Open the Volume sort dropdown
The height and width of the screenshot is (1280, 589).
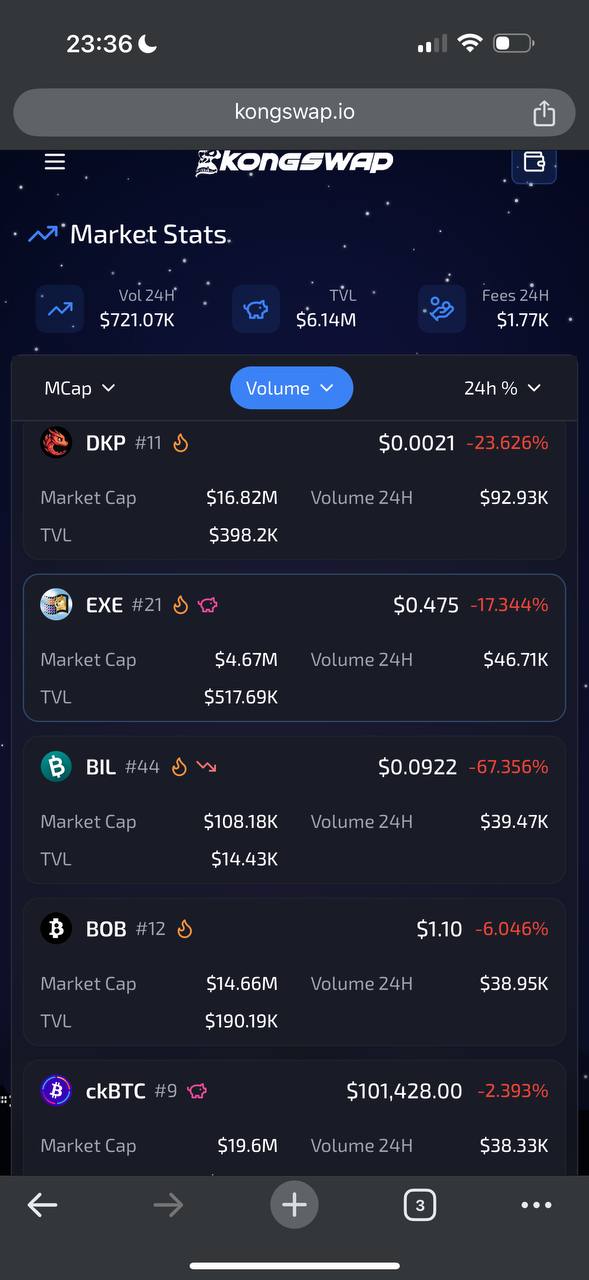(x=291, y=388)
